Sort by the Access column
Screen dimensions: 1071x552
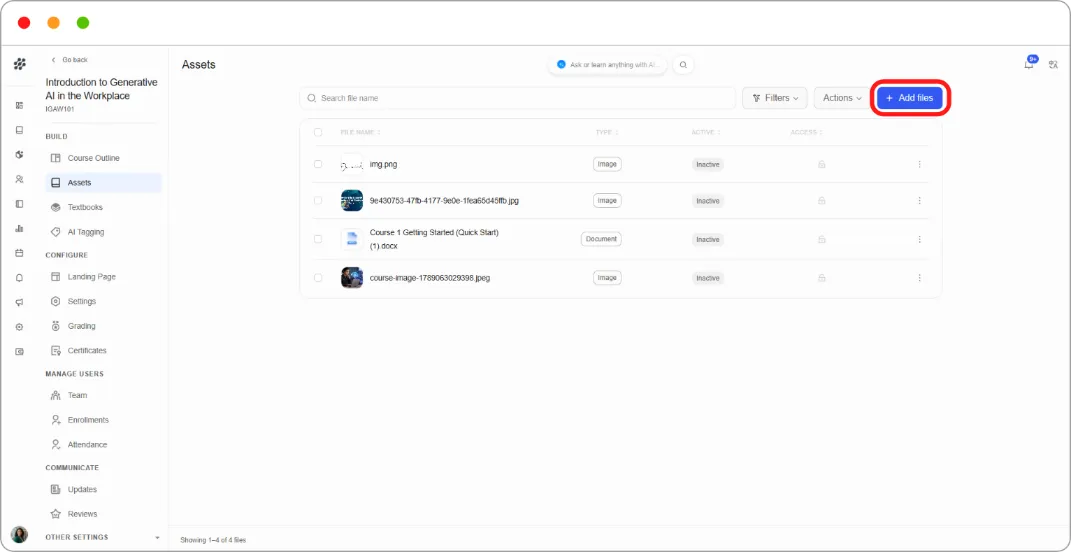(x=806, y=133)
